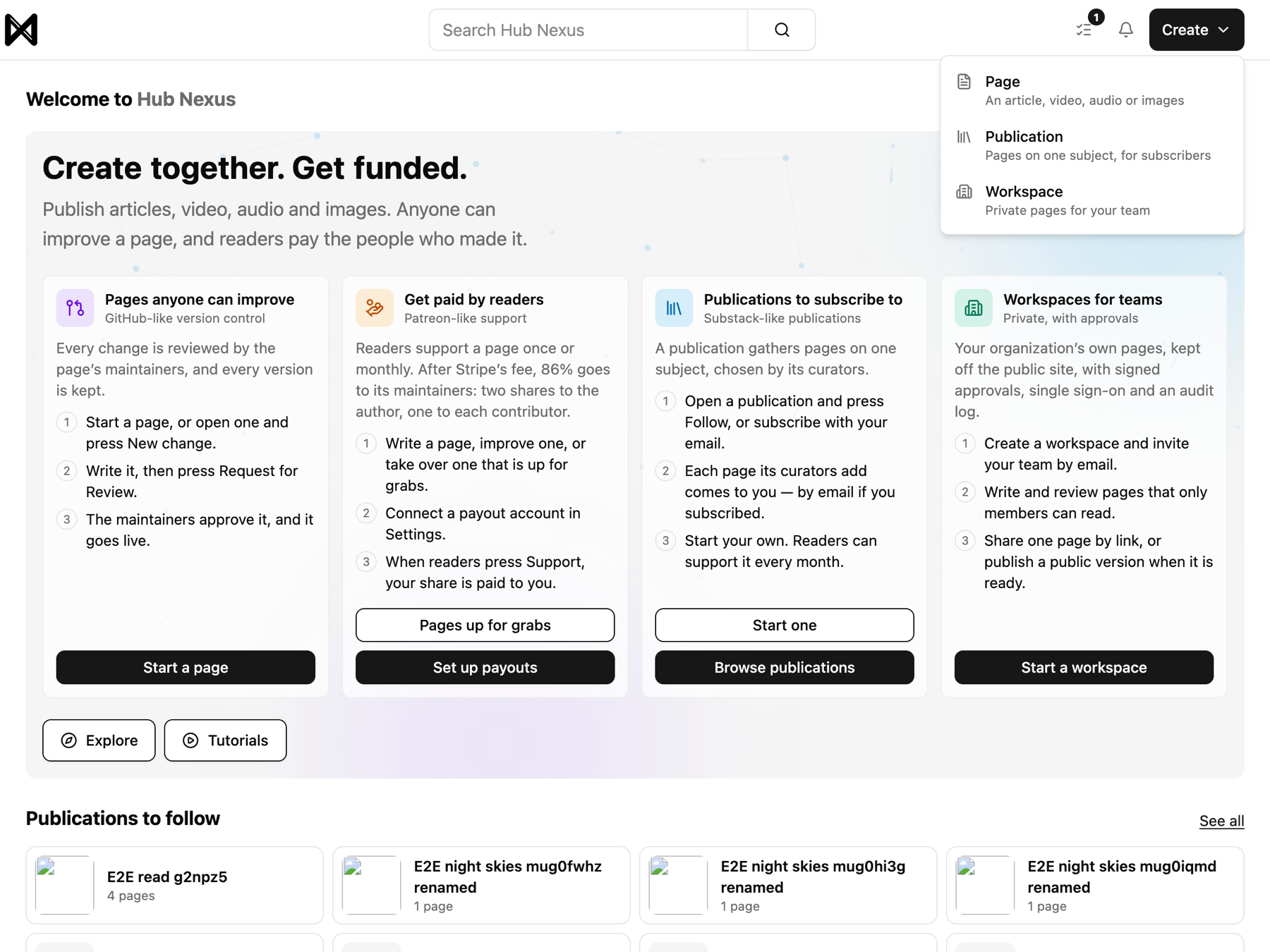Click the search magnifier button

(x=782, y=30)
